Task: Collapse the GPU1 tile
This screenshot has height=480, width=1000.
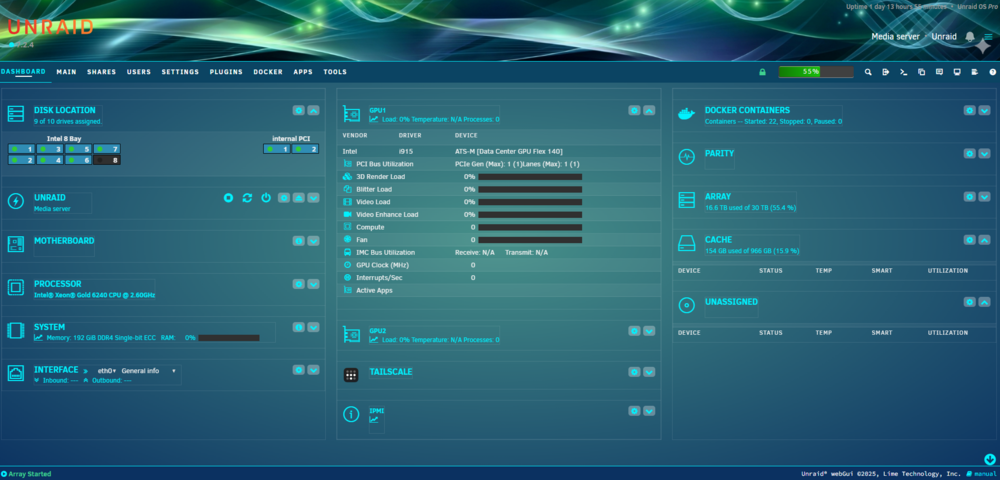Action: 649,110
